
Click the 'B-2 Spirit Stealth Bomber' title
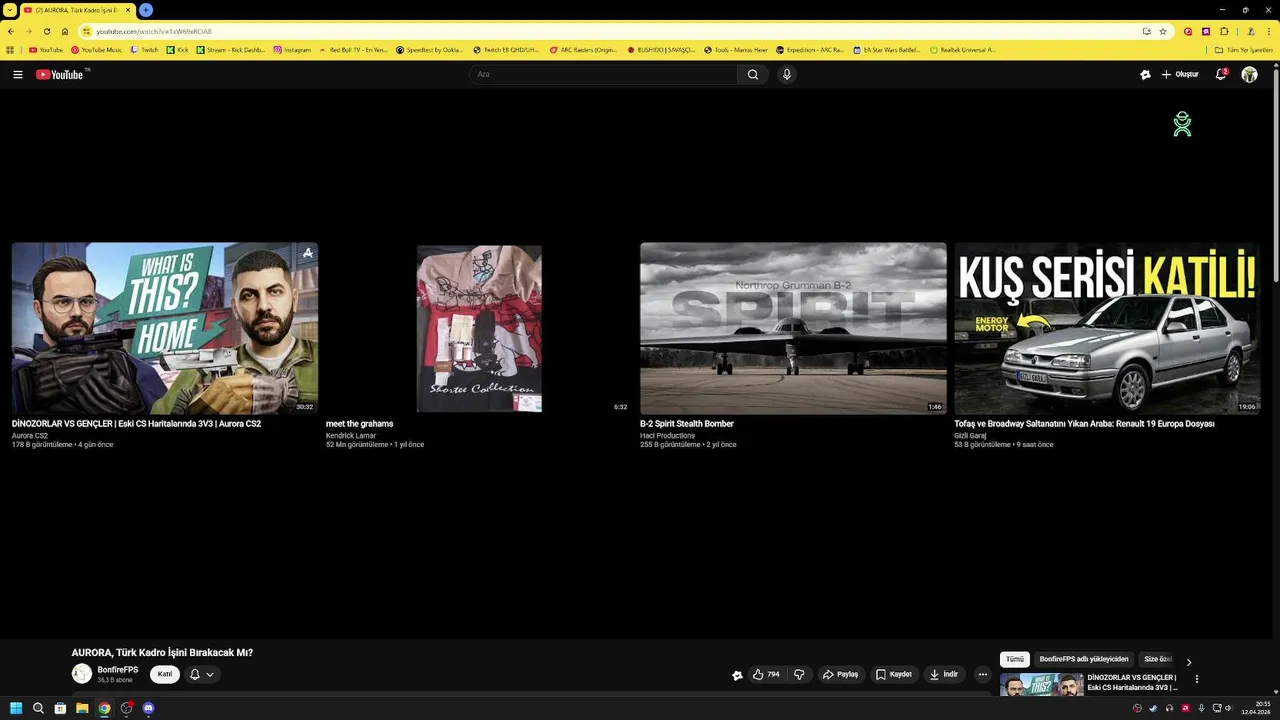click(687, 424)
